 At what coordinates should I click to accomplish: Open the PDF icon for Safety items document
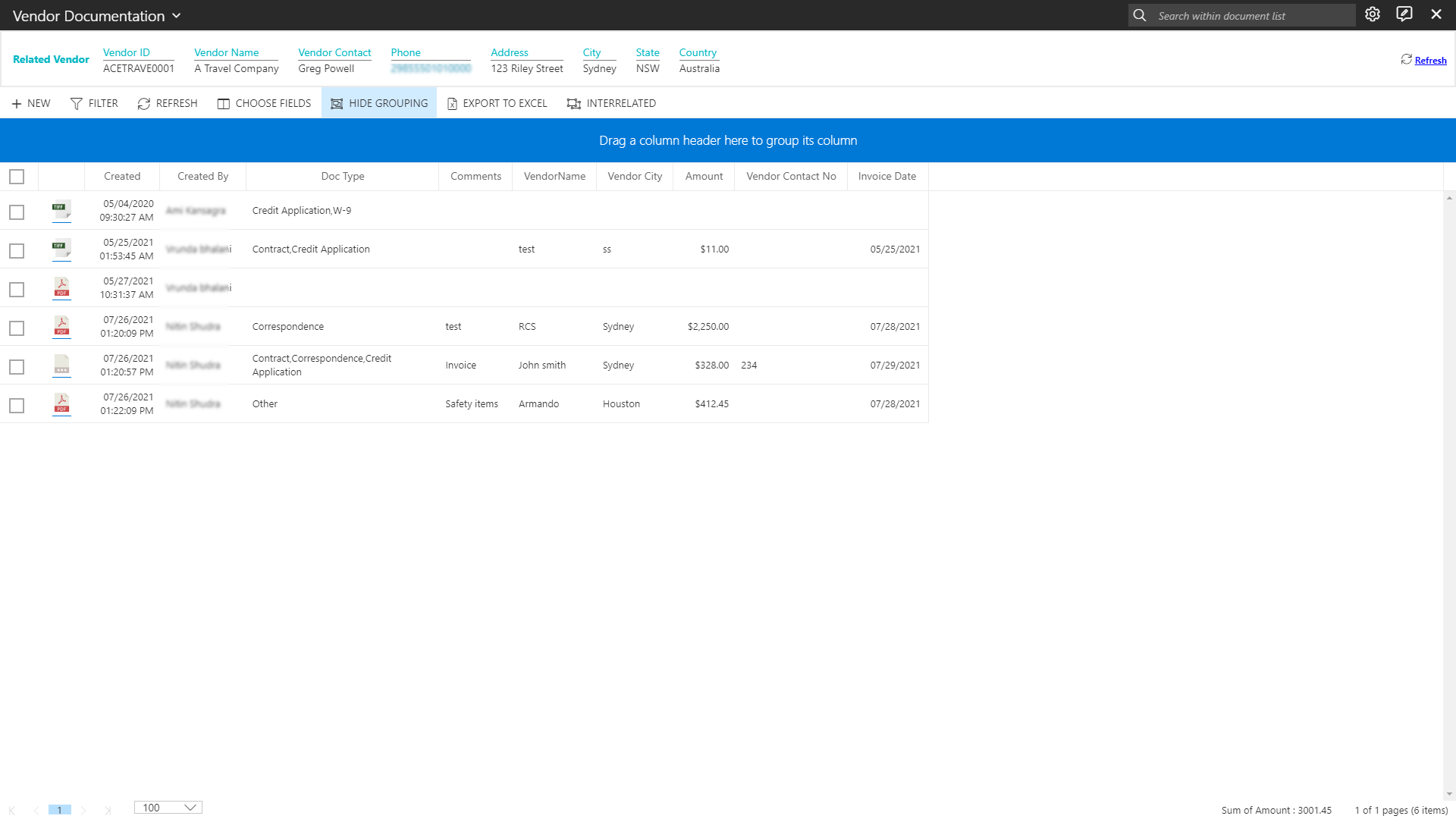point(61,403)
